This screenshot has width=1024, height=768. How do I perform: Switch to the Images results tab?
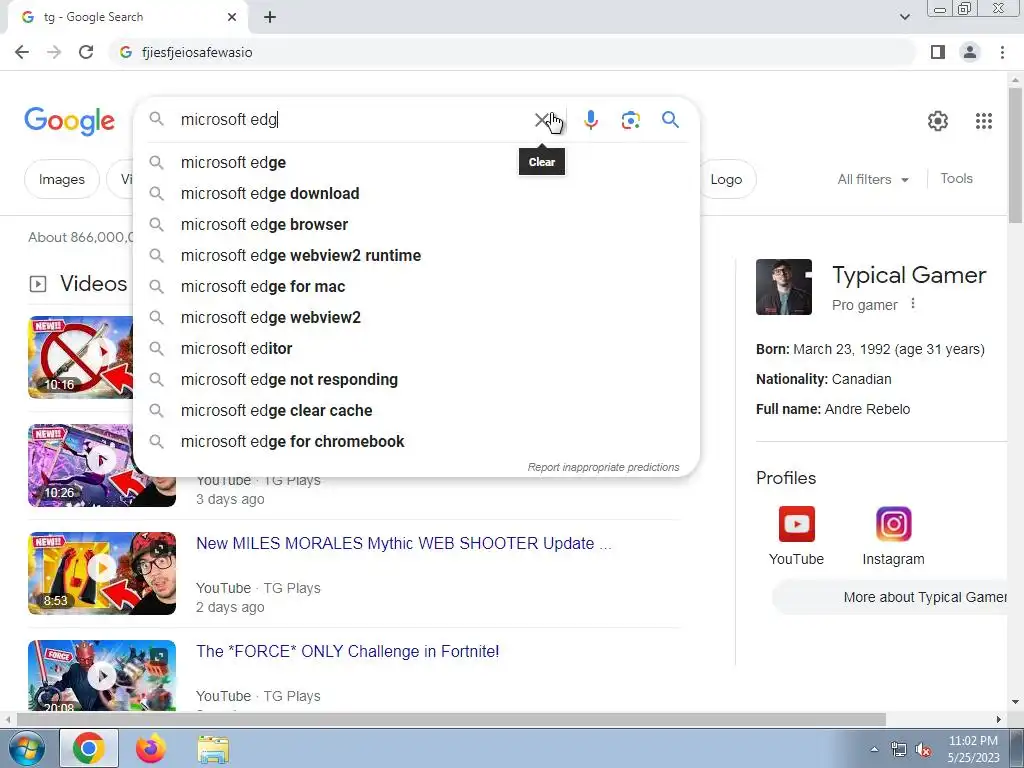click(x=61, y=179)
